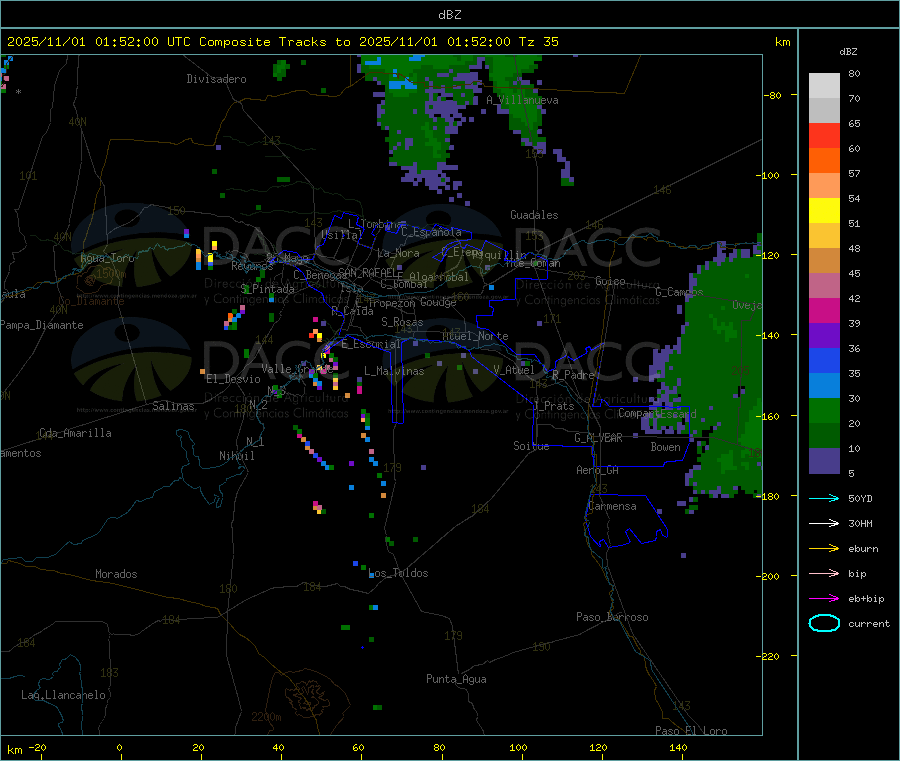This screenshot has height=761, width=900.
Task: Select the magenta swatch between 42 and 39
Action: 824,310
